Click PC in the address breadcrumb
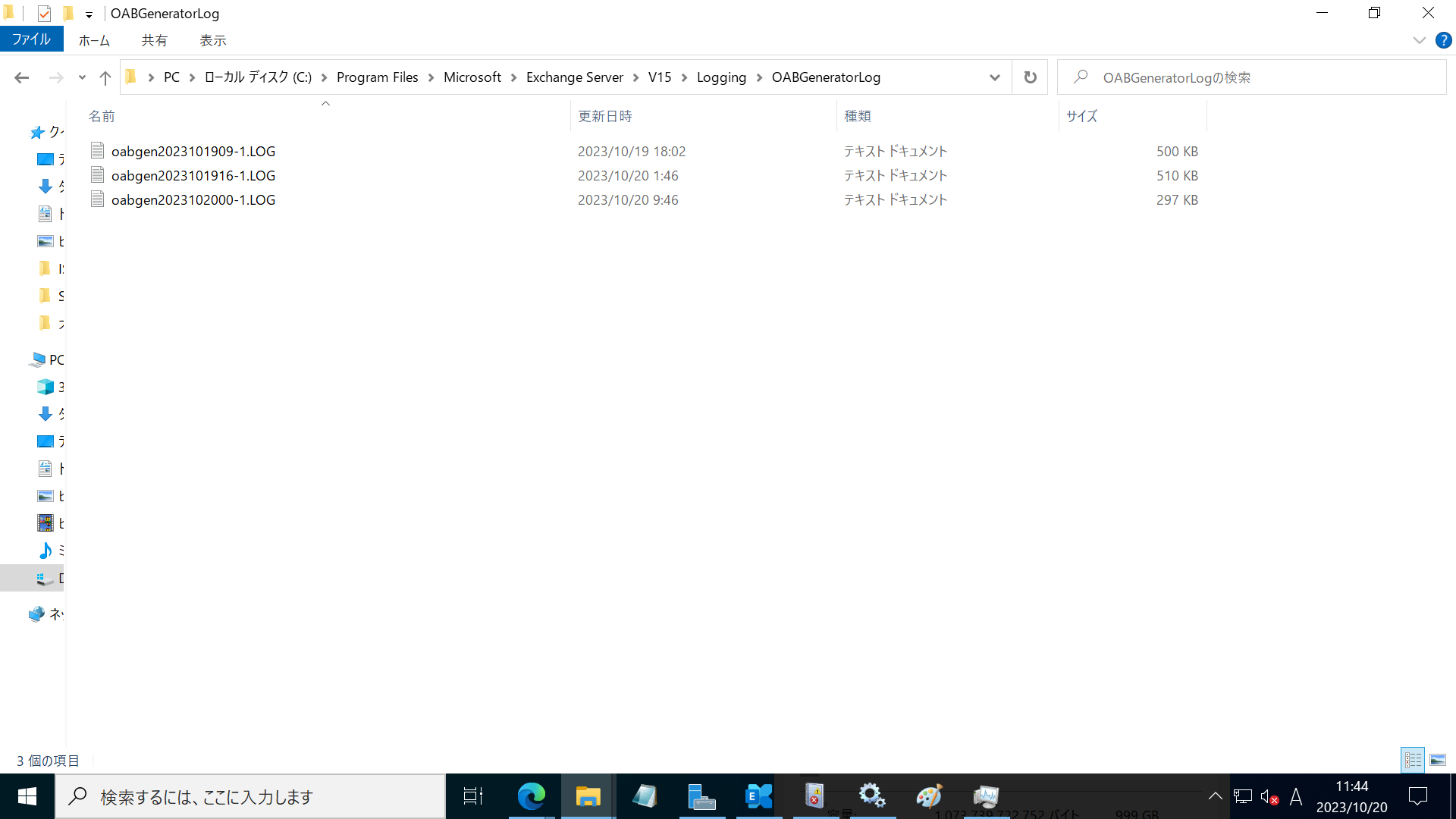Viewport: 1456px width, 819px height. [171, 77]
